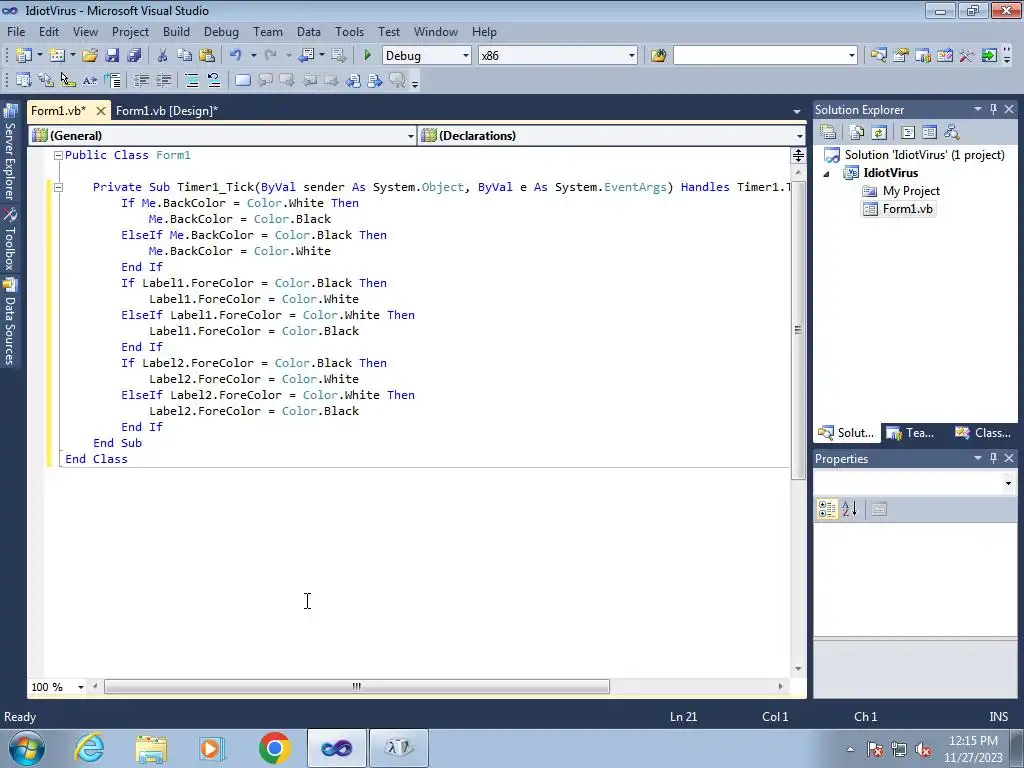Click the editor split bar handle
The width and height of the screenshot is (1024, 768).
(x=798, y=155)
